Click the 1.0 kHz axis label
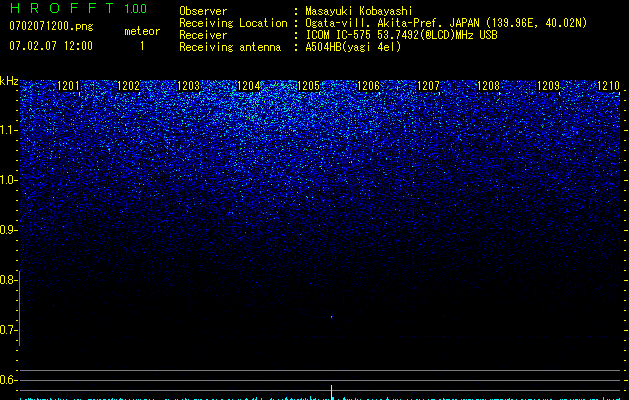Viewport: 629px width, 400px height. (x=8, y=180)
